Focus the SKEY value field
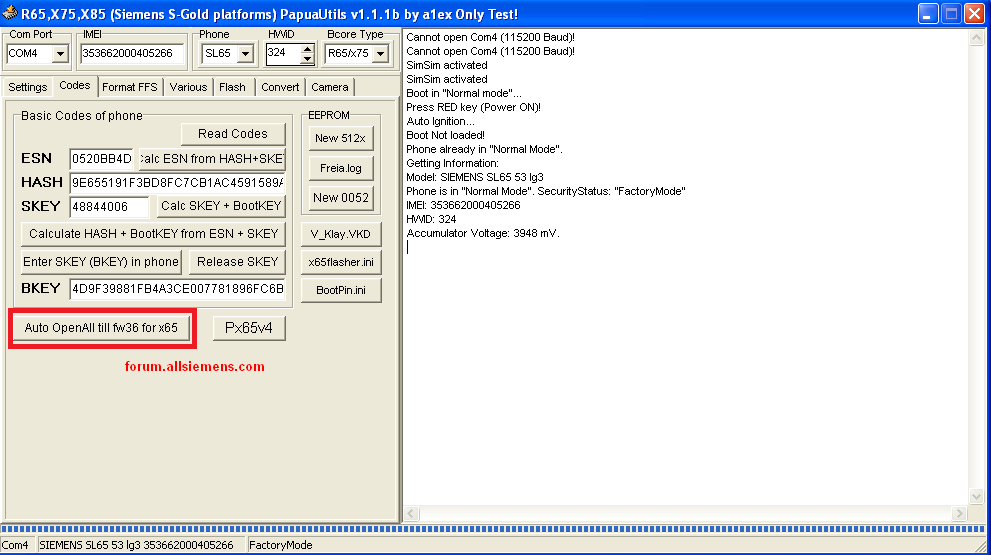Image resolution: width=991 pixels, height=555 pixels. (x=109, y=206)
